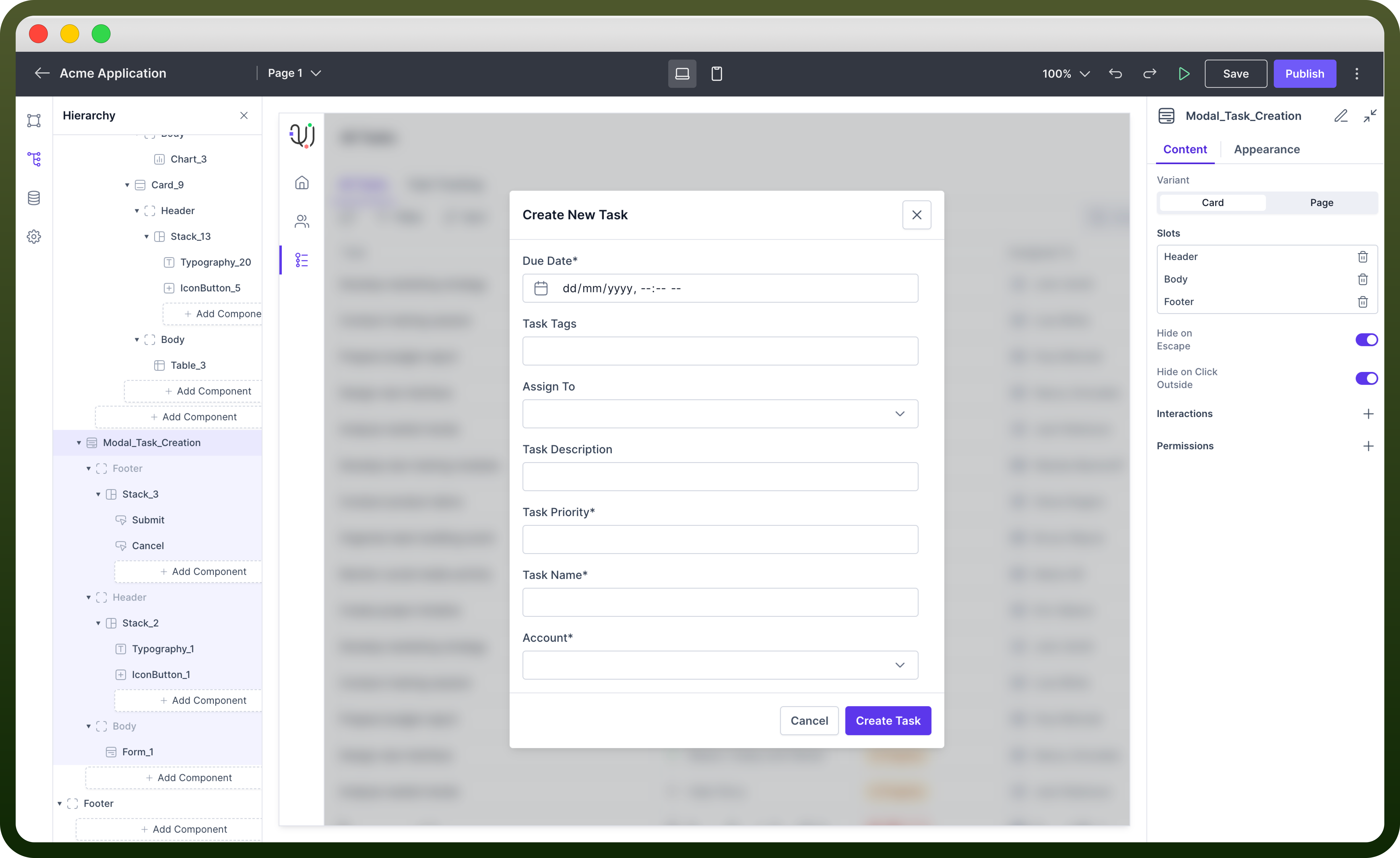Click the Save button
The width and height of the screenshot is (1400, 858).
coord(1236,74)
